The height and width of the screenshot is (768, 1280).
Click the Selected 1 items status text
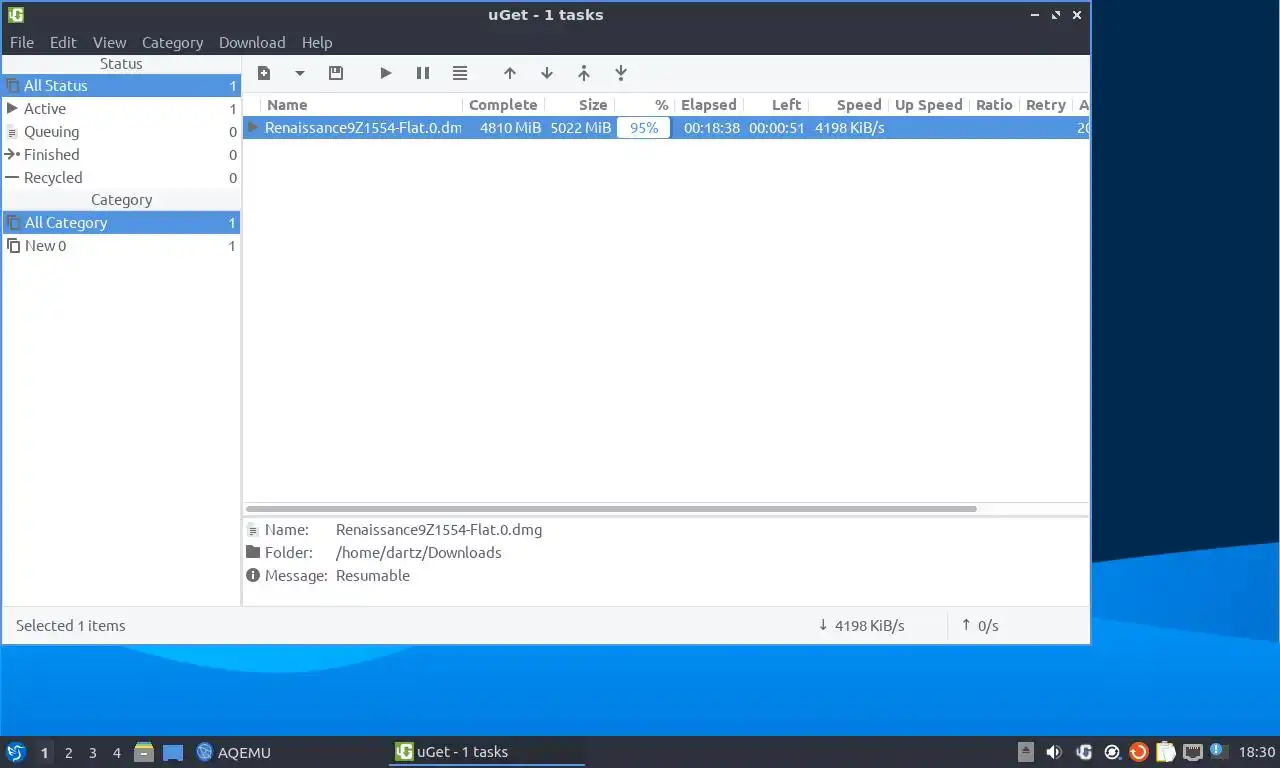(x=71, y=626)
